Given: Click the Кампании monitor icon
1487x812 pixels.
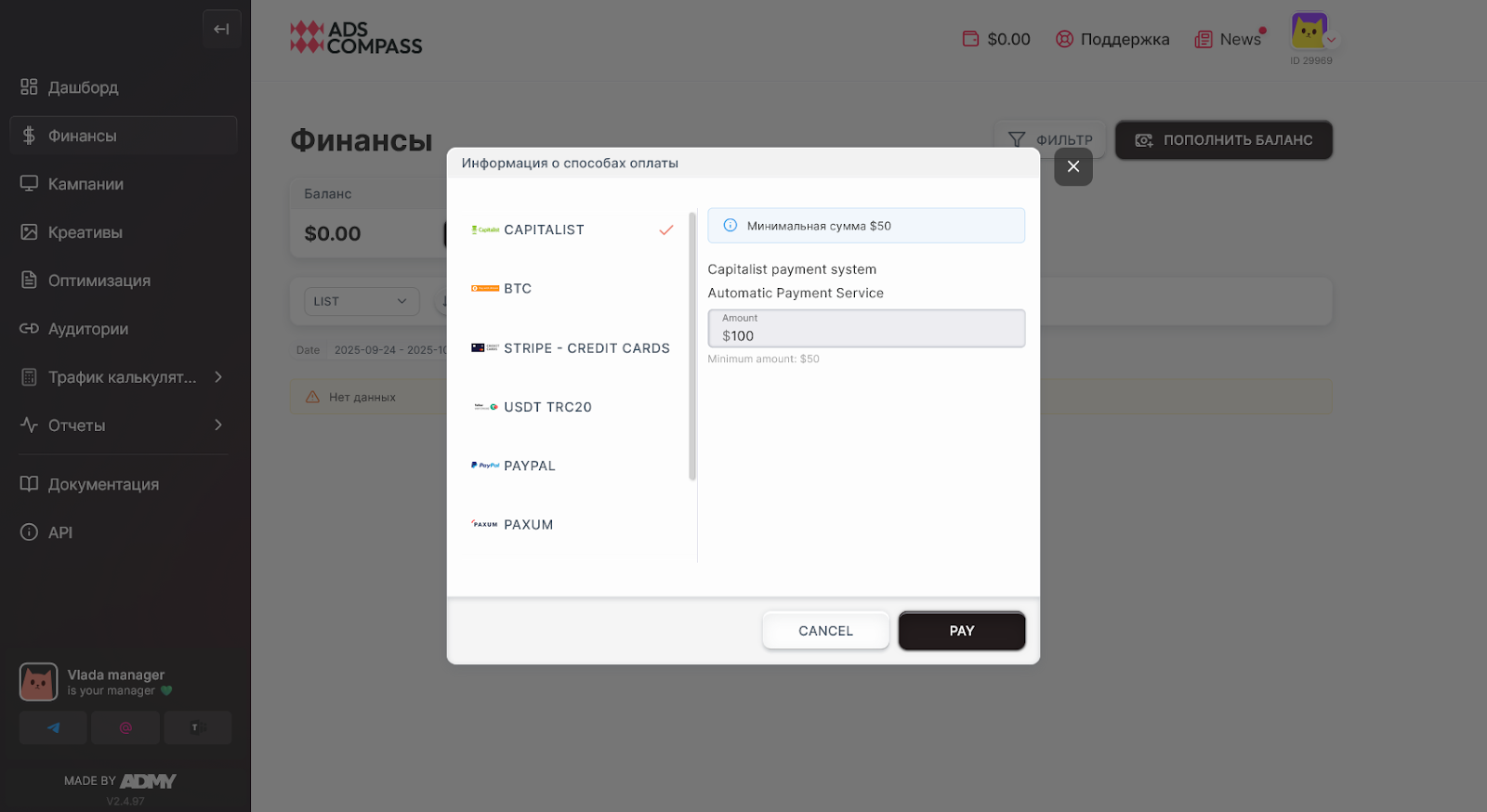Looking at the screenshot, I should point(29,183).
